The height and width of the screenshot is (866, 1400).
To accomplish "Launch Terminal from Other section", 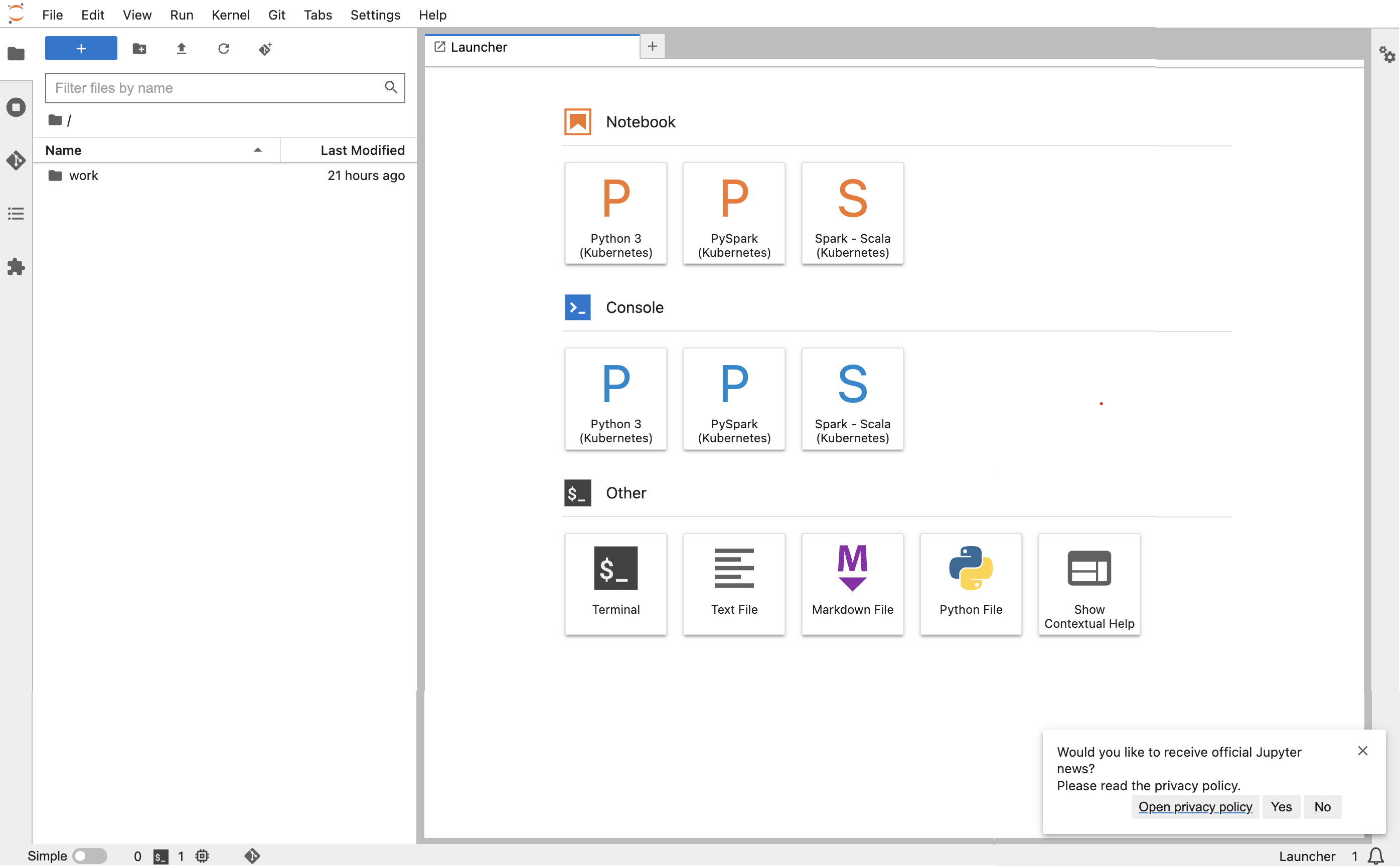I will coord(615,583).
